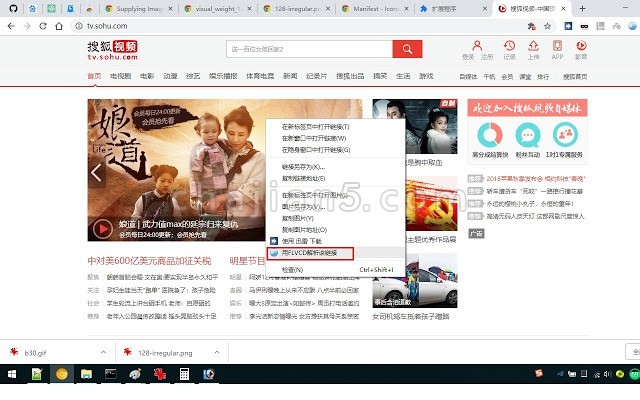Viewport: 640px width, 400px height.
Task: Click the 高分成绩算快 teal circle icon
Action: [x=490, y=135]
